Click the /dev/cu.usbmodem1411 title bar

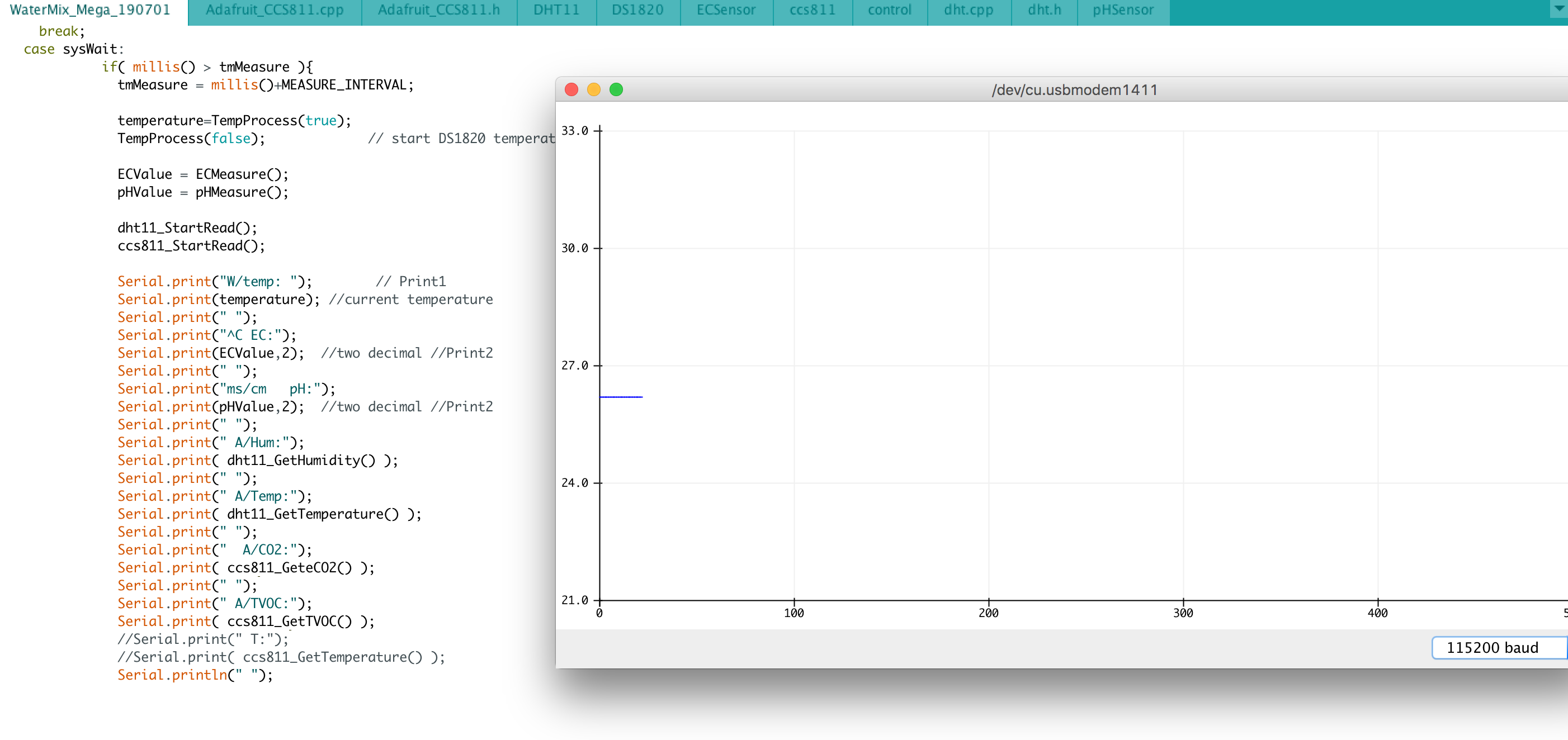[1074, 89]
